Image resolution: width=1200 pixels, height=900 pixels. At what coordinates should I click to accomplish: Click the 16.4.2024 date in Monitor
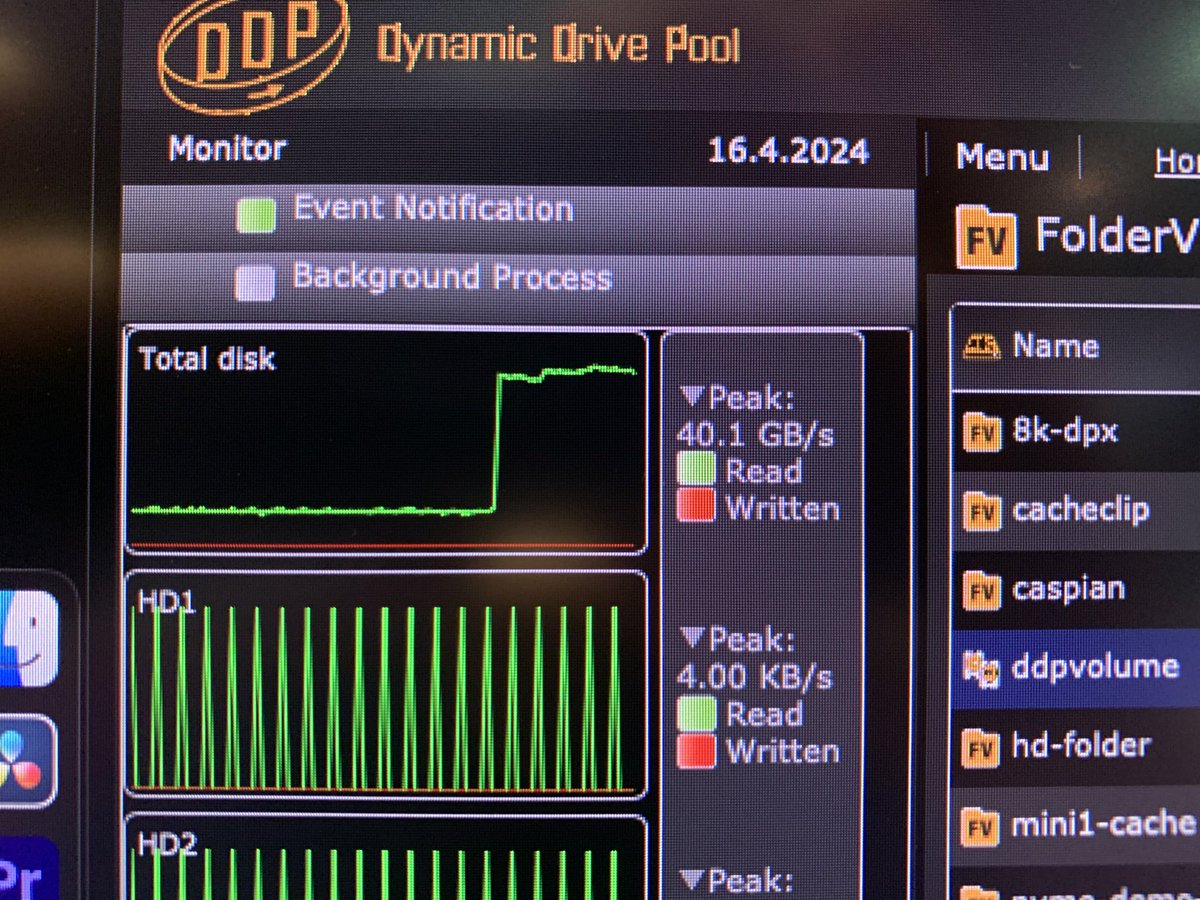click(x=788, y=150)
